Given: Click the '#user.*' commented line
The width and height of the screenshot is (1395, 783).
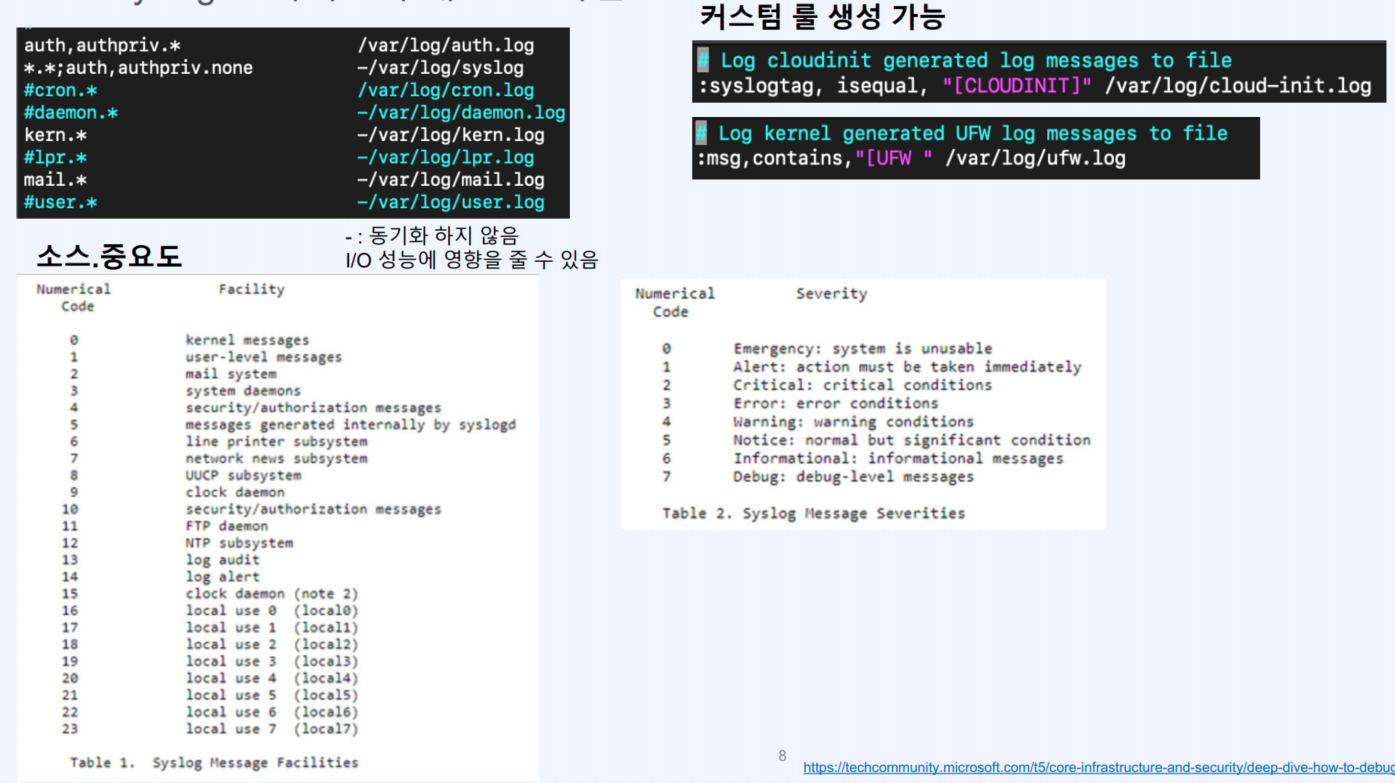Looking at the screenshot, I should [x=60, y=202].
